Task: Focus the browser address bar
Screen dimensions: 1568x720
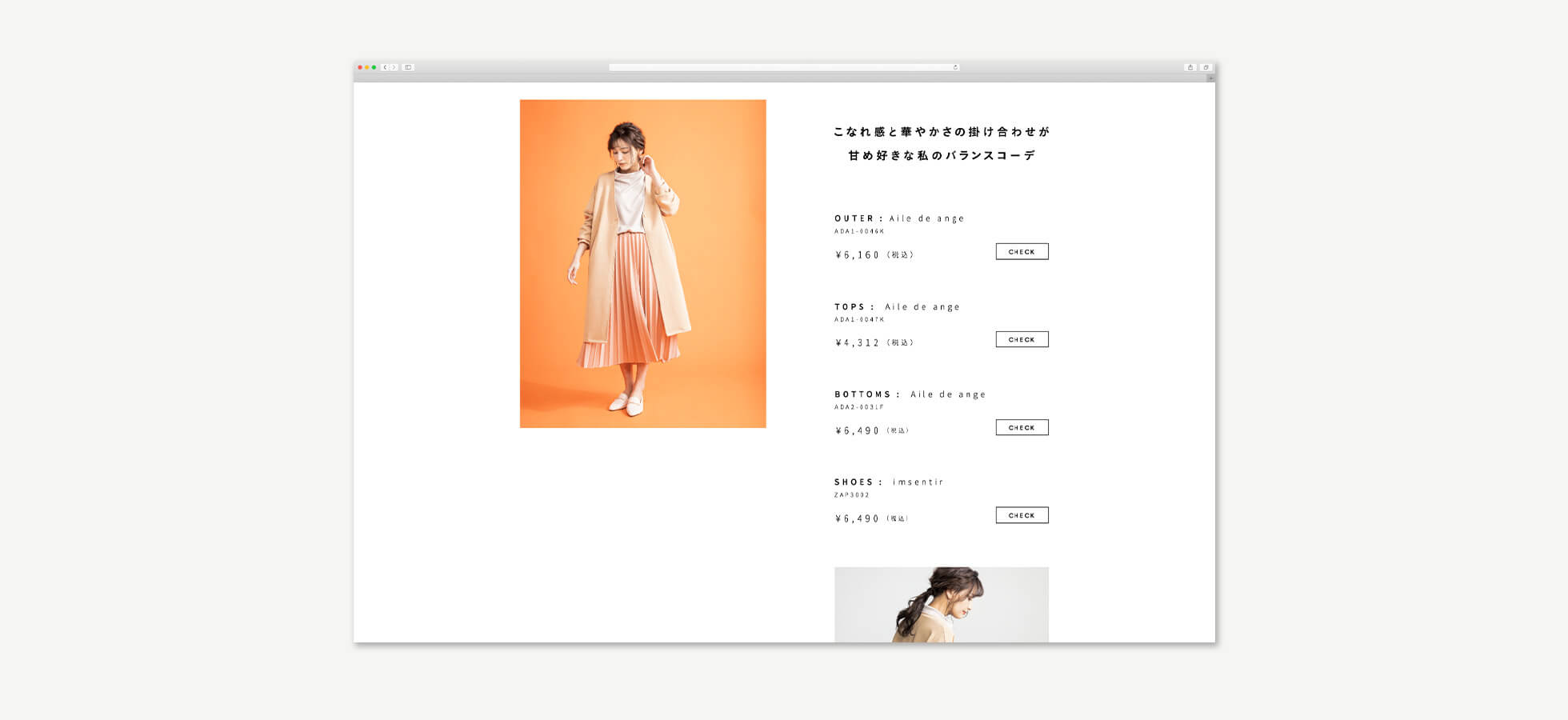Action: [x=784, y=67]
